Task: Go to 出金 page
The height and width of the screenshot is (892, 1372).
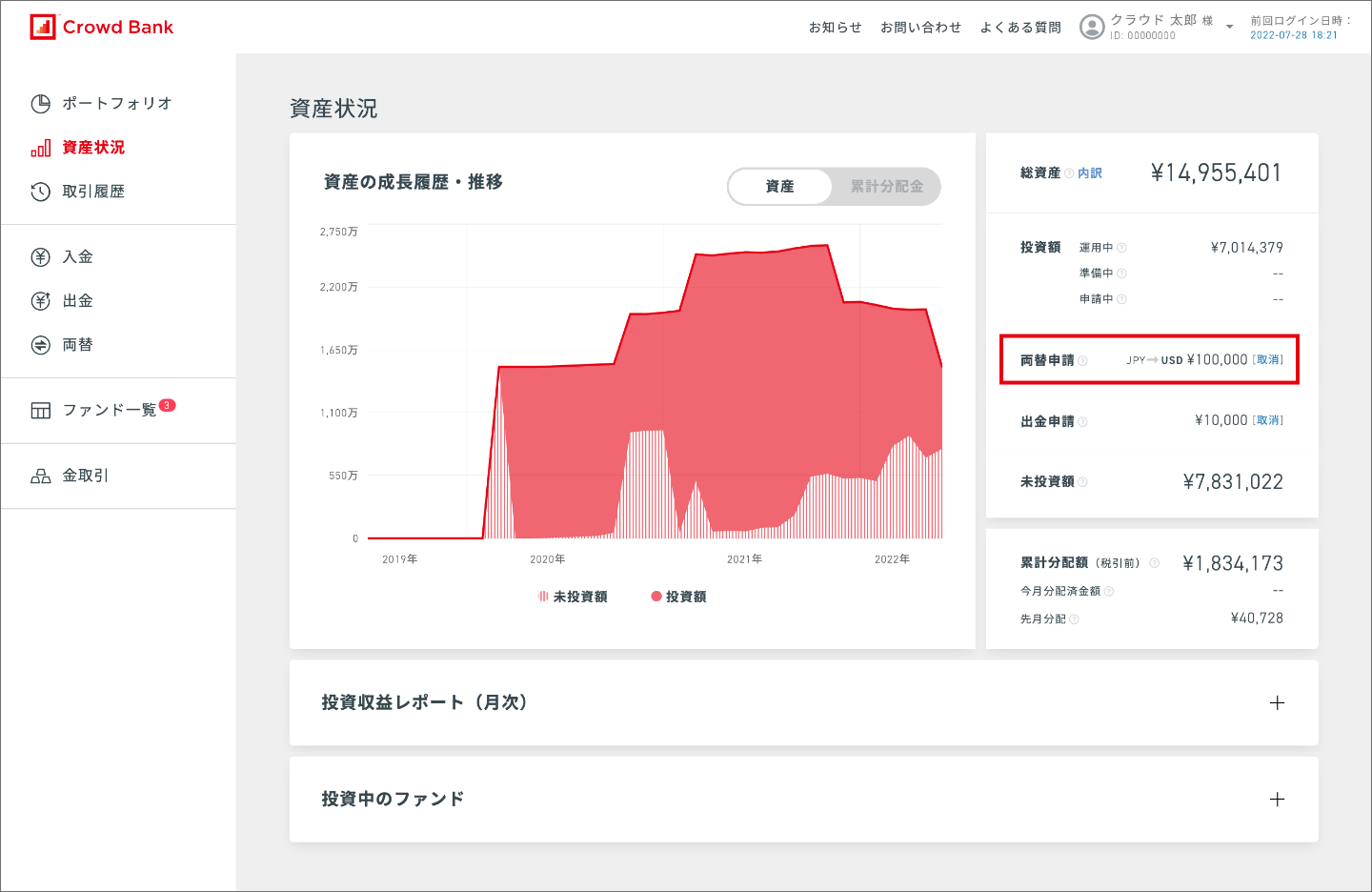Action: click(x=78, y=301)
